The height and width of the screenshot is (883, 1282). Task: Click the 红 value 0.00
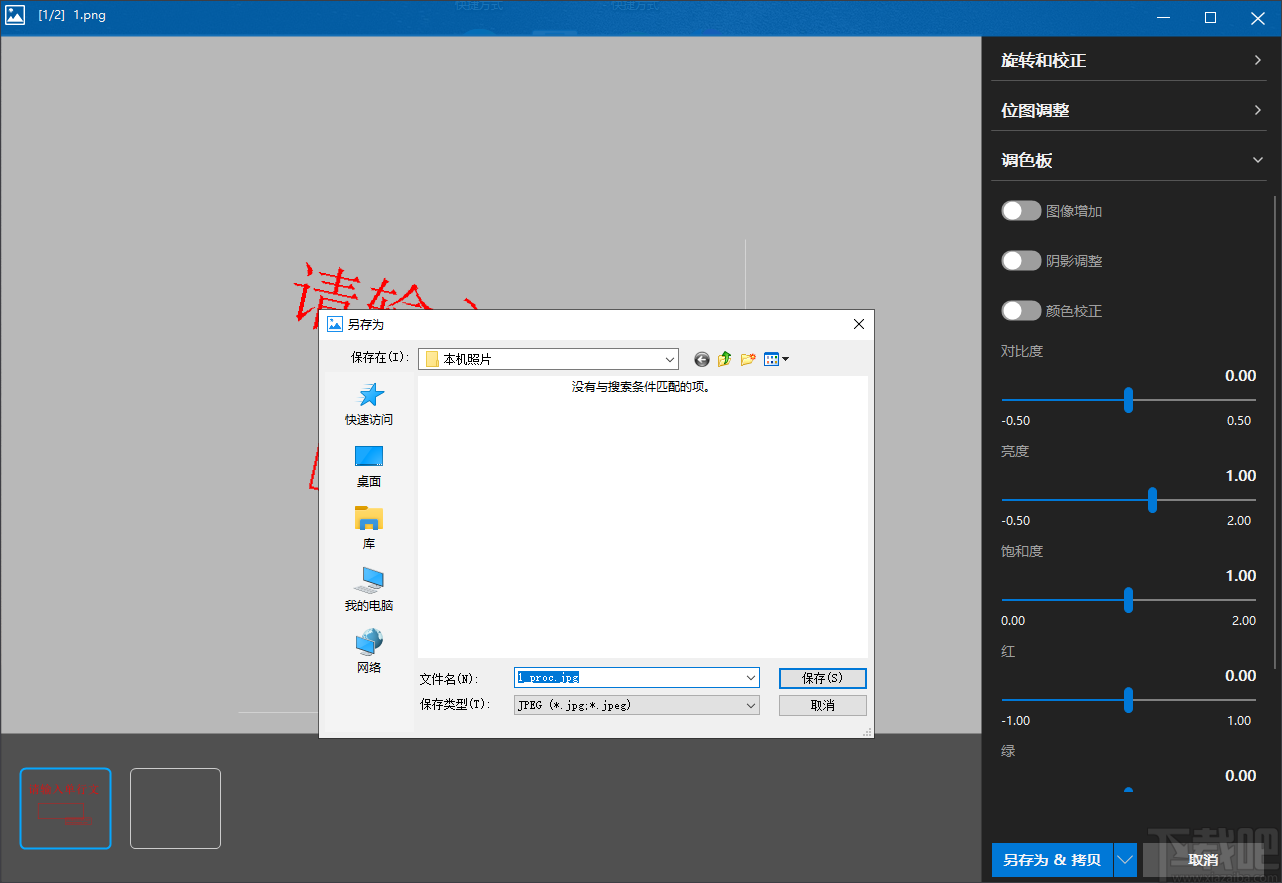pyautogui.click(x=1240, y=676)
